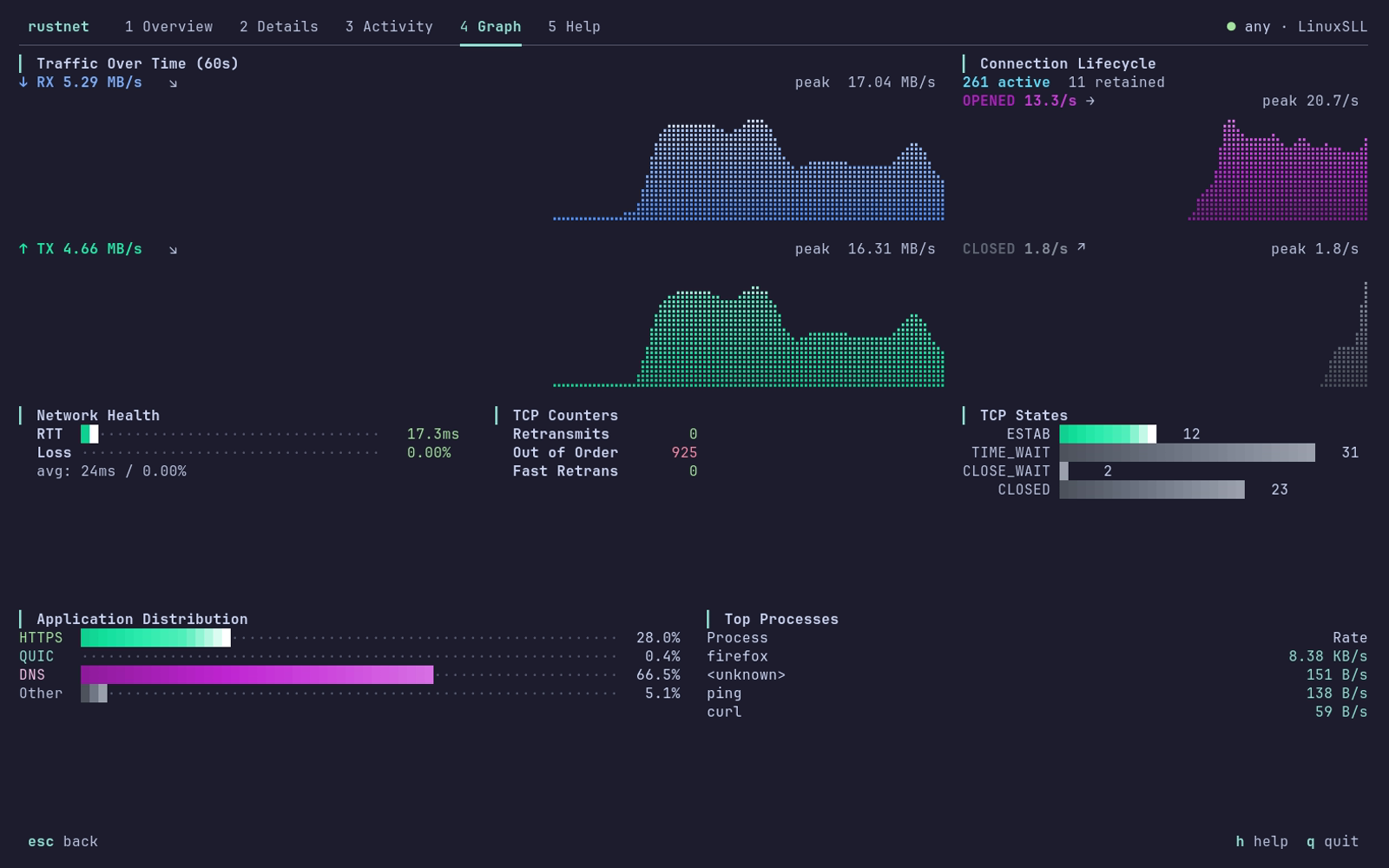Screen dimensions: 1389x868
Task: Click the trend arrow beside TX 4.66 MB/s
Action: 173,250
